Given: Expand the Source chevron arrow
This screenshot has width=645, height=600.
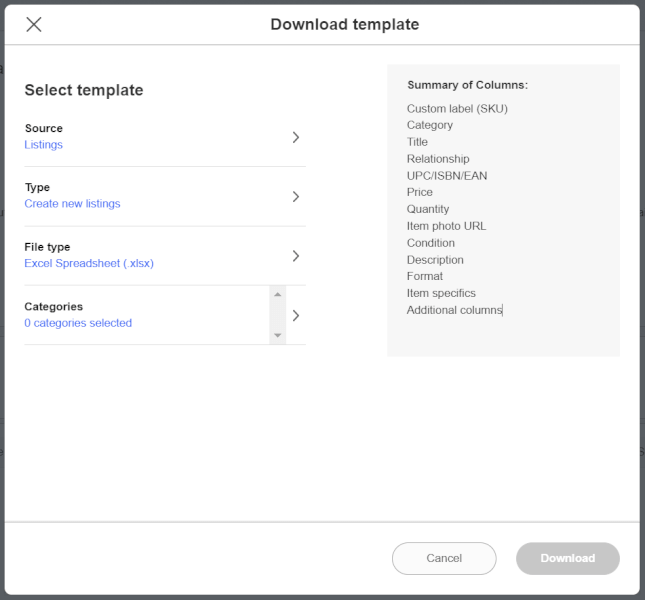Looking at the screenshot, I should [x=296, y=137].
